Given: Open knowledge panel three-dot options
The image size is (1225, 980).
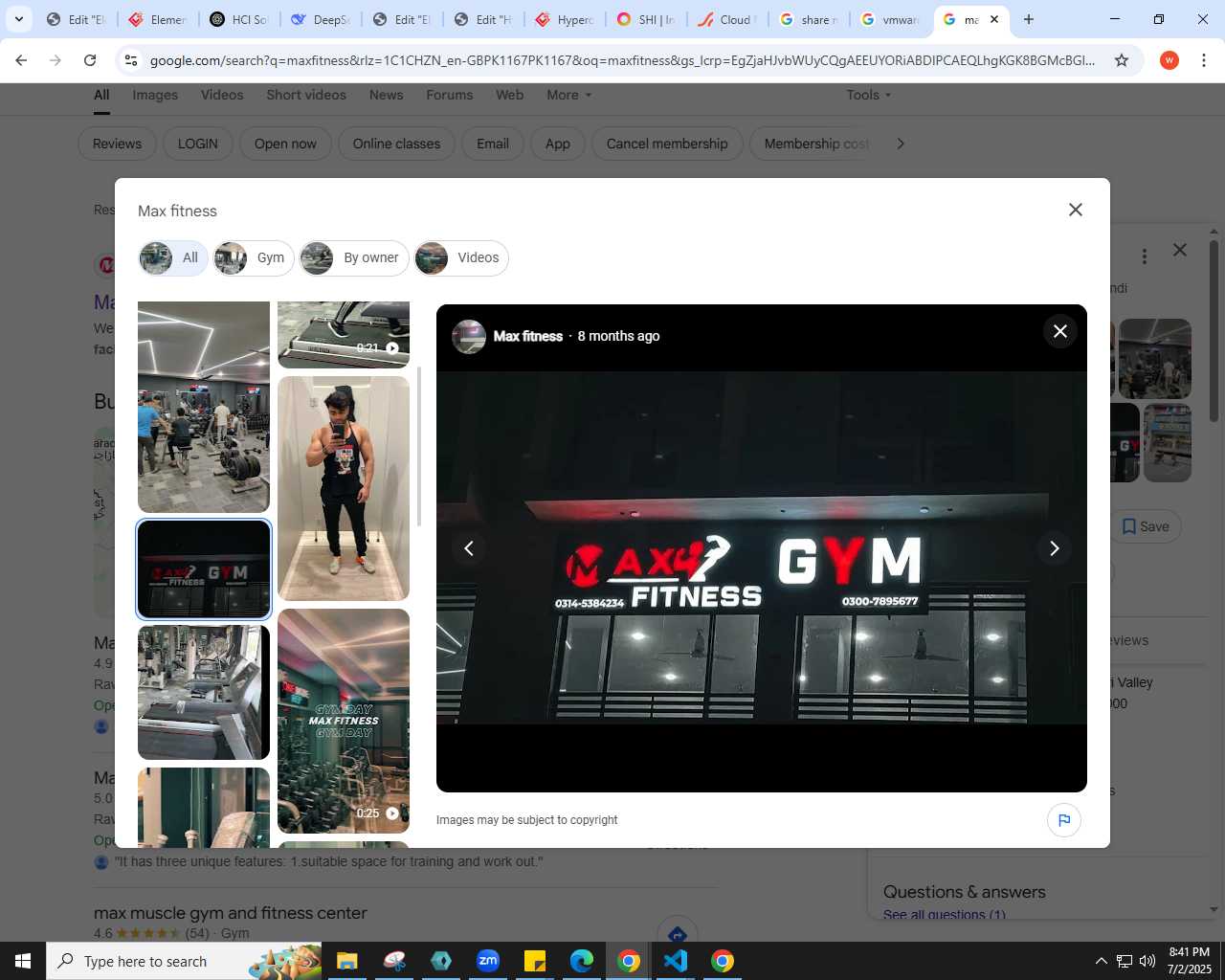Looking at the screenshot, I should 1144,256.
